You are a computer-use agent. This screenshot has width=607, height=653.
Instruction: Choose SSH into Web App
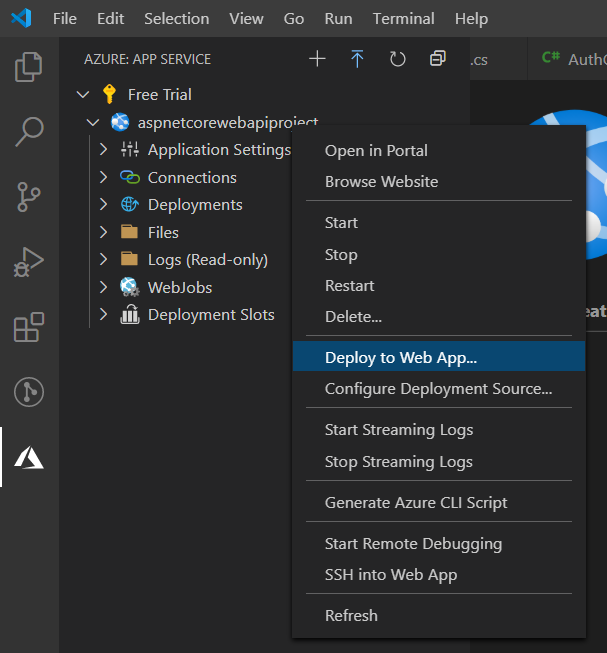click(439, 575)
